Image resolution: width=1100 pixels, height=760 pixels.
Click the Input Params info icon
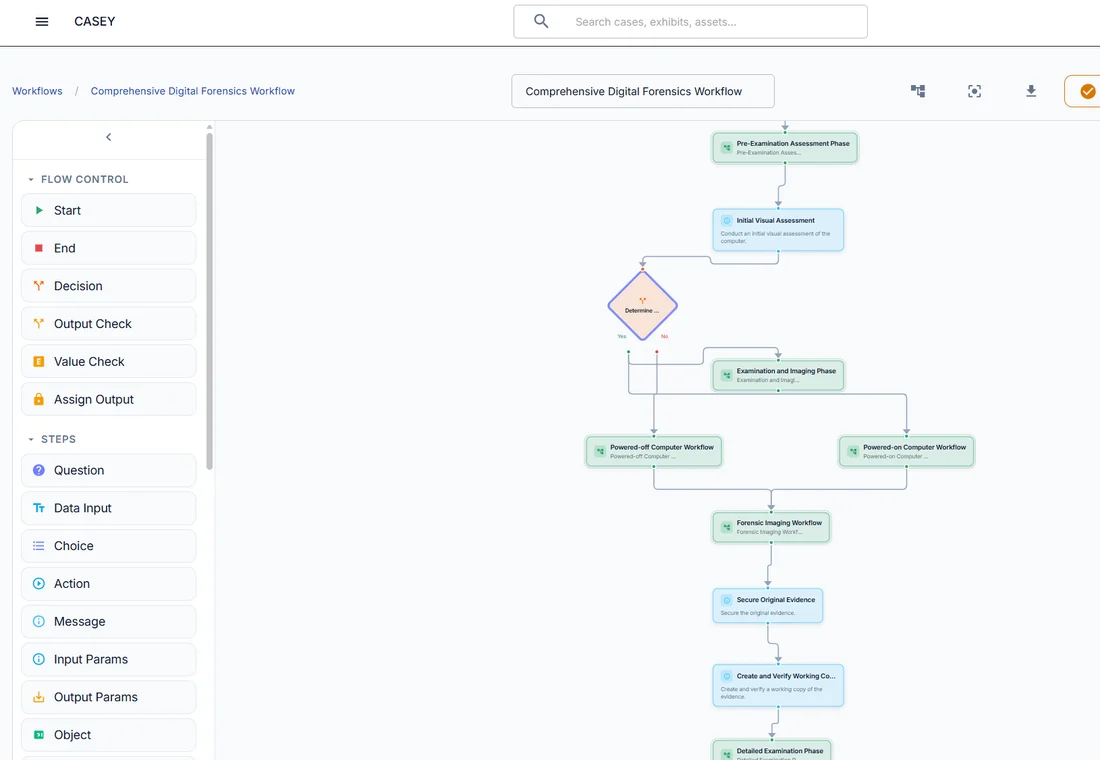click(x=39, y=660)
